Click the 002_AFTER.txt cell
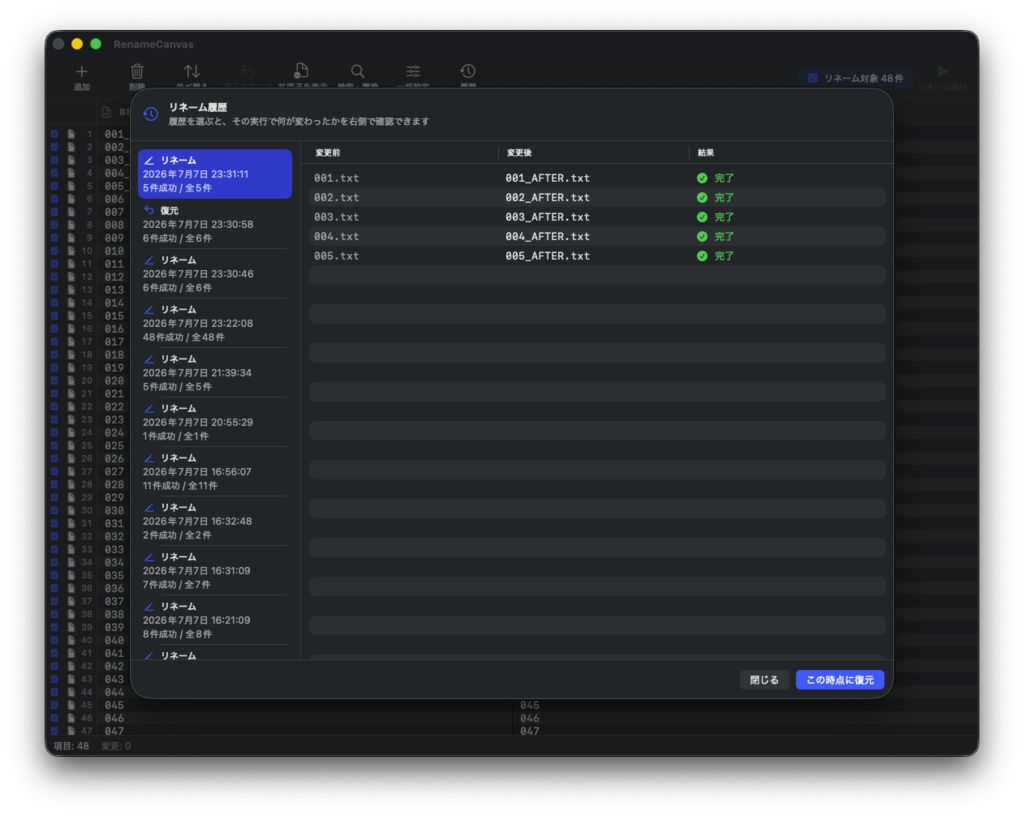Screen dimensions: 1024x816 coord(547,197)
